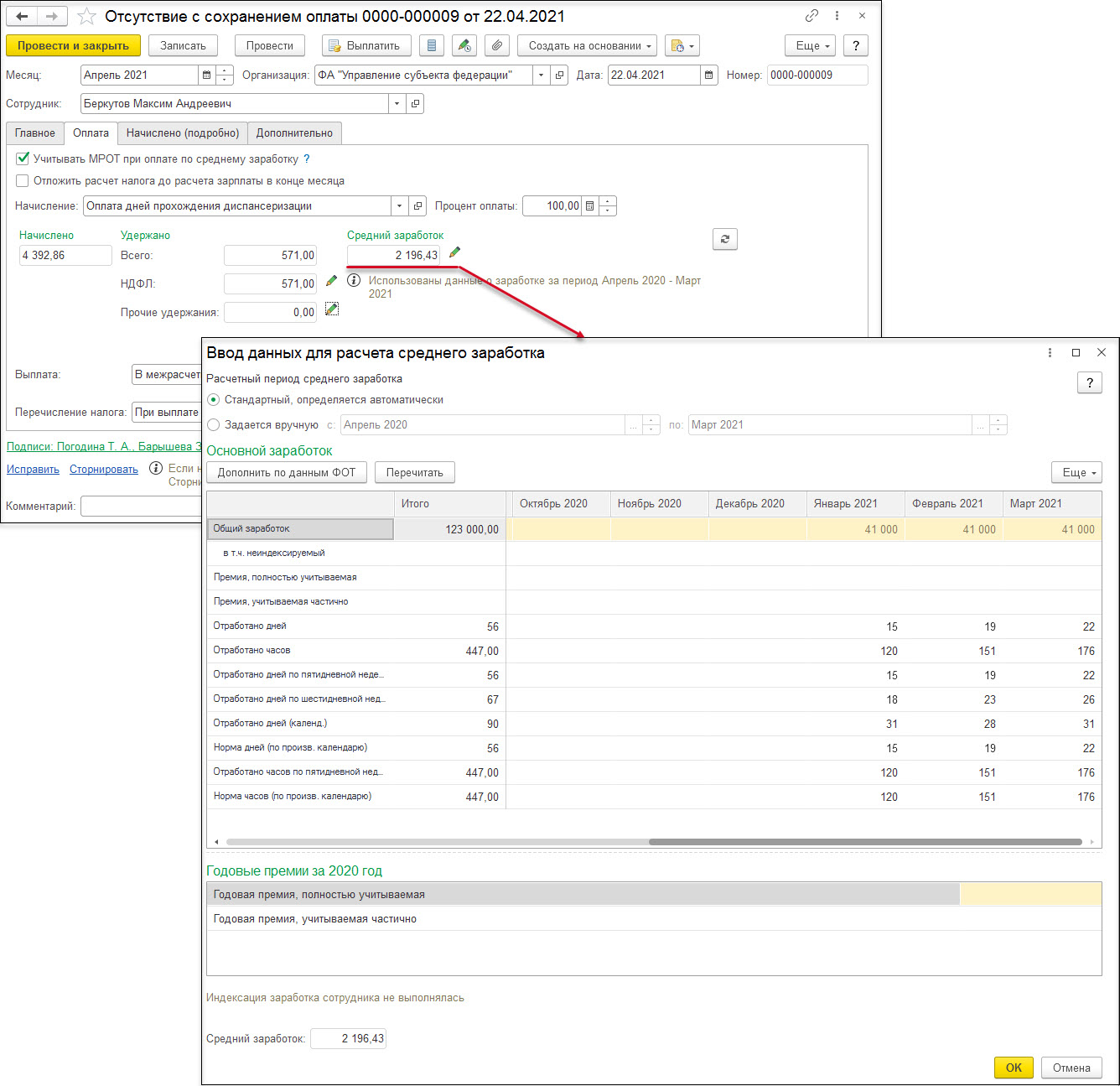Click the Записать button
This screenshot has height=1086, width=1120.
click(183, 45)
